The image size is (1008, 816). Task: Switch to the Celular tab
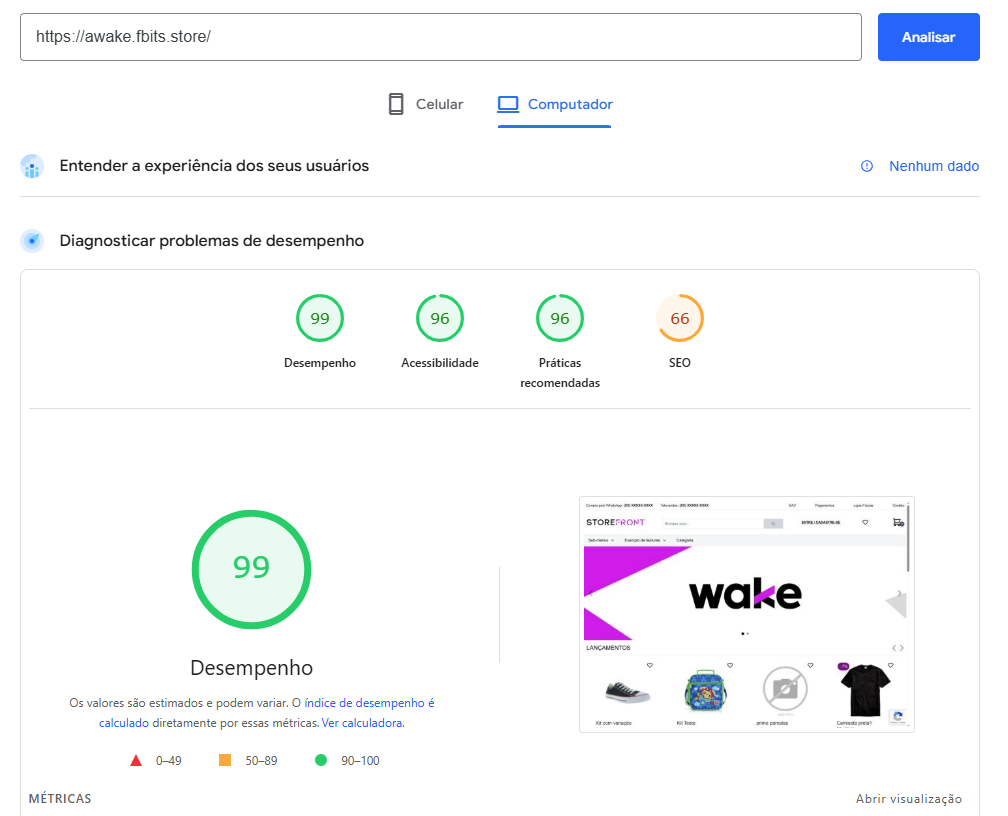click(x=426, y=104)
